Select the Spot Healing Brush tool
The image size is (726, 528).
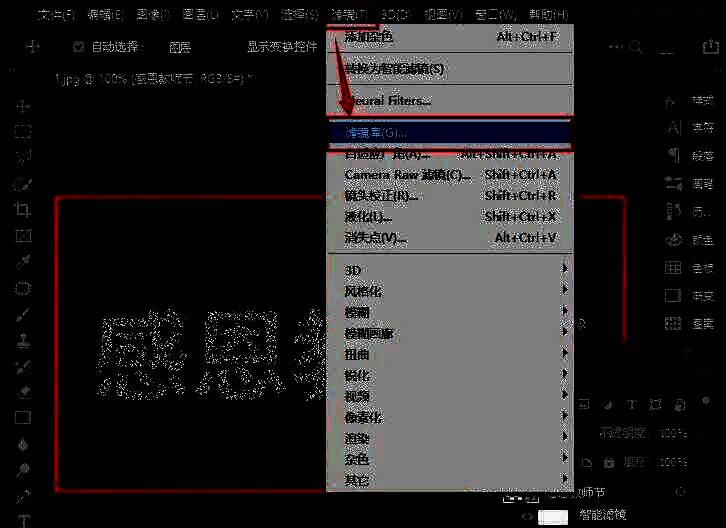pos(23,289)
